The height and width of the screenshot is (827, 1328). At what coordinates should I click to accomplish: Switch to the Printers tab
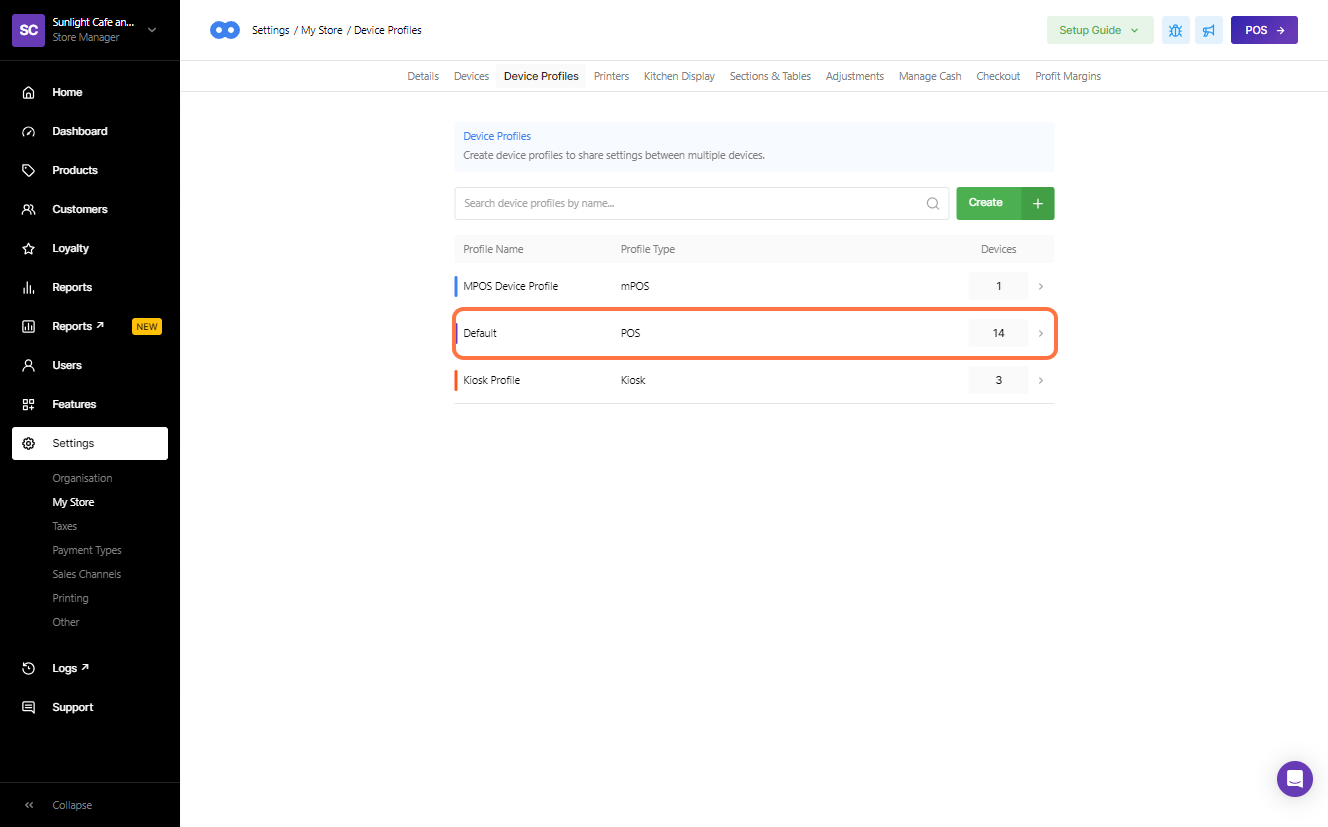pos(611,76)
